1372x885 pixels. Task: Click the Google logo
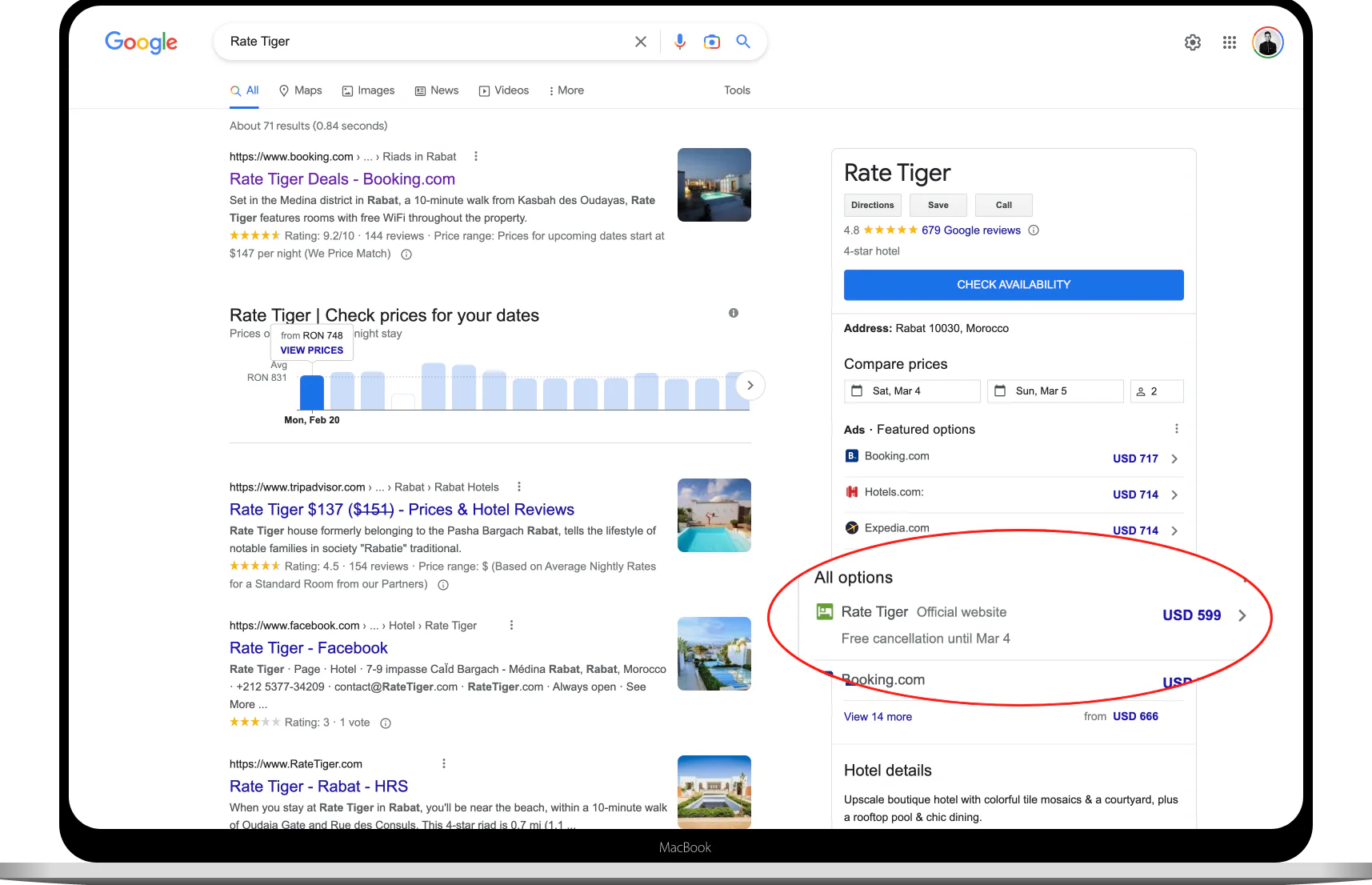click(142, 42)
